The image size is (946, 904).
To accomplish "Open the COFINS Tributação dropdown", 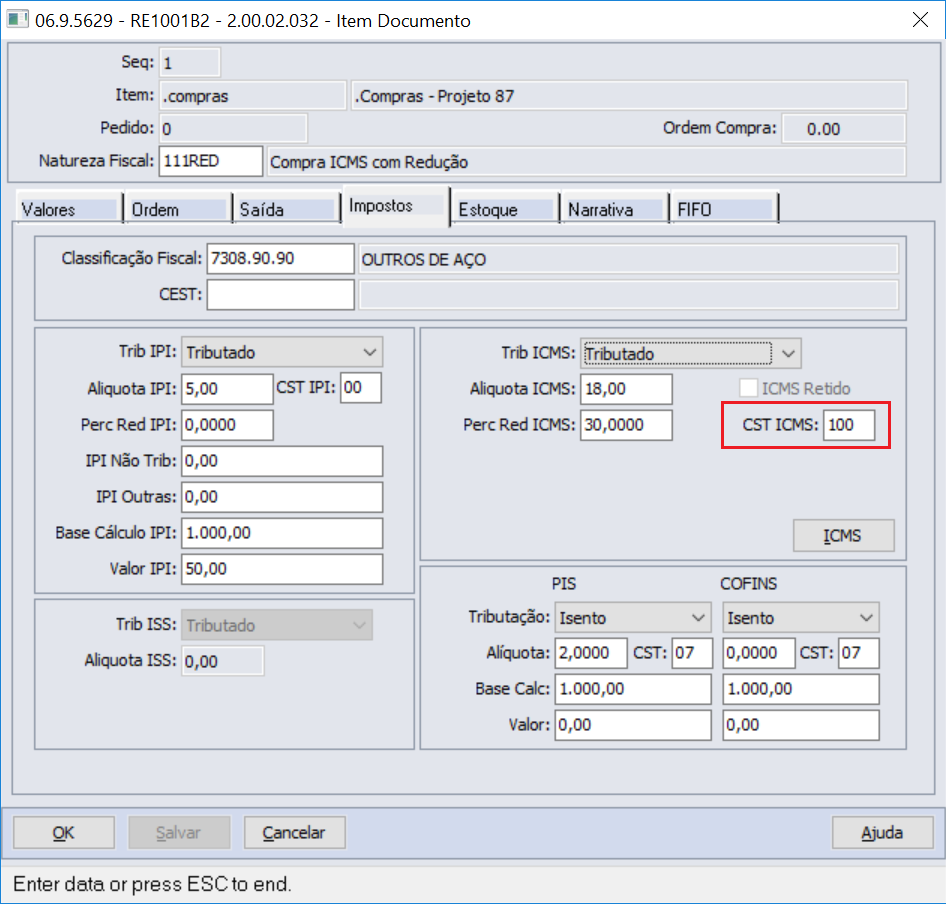I will point(801,618).
